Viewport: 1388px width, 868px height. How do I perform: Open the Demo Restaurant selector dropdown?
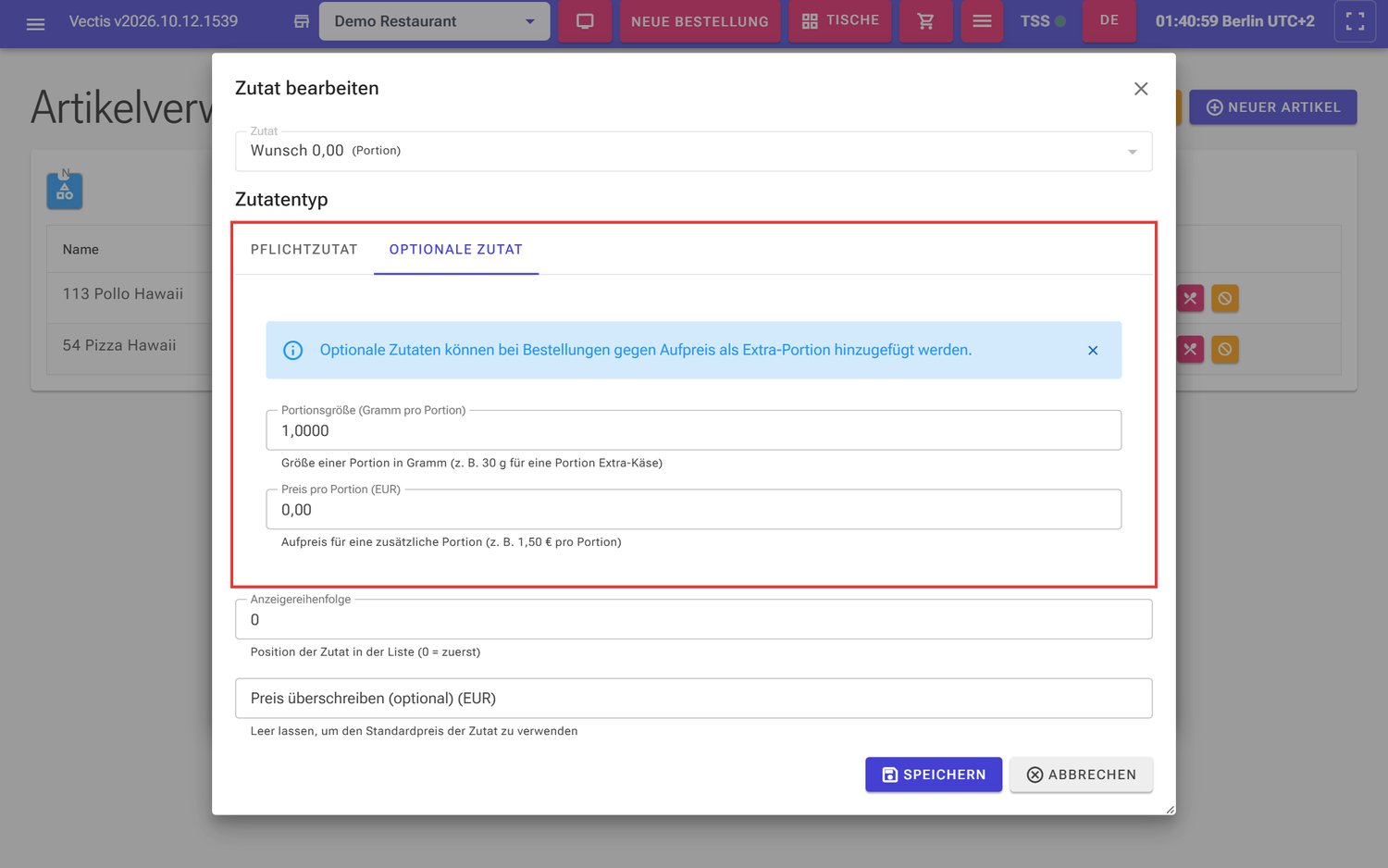(434, 21)
